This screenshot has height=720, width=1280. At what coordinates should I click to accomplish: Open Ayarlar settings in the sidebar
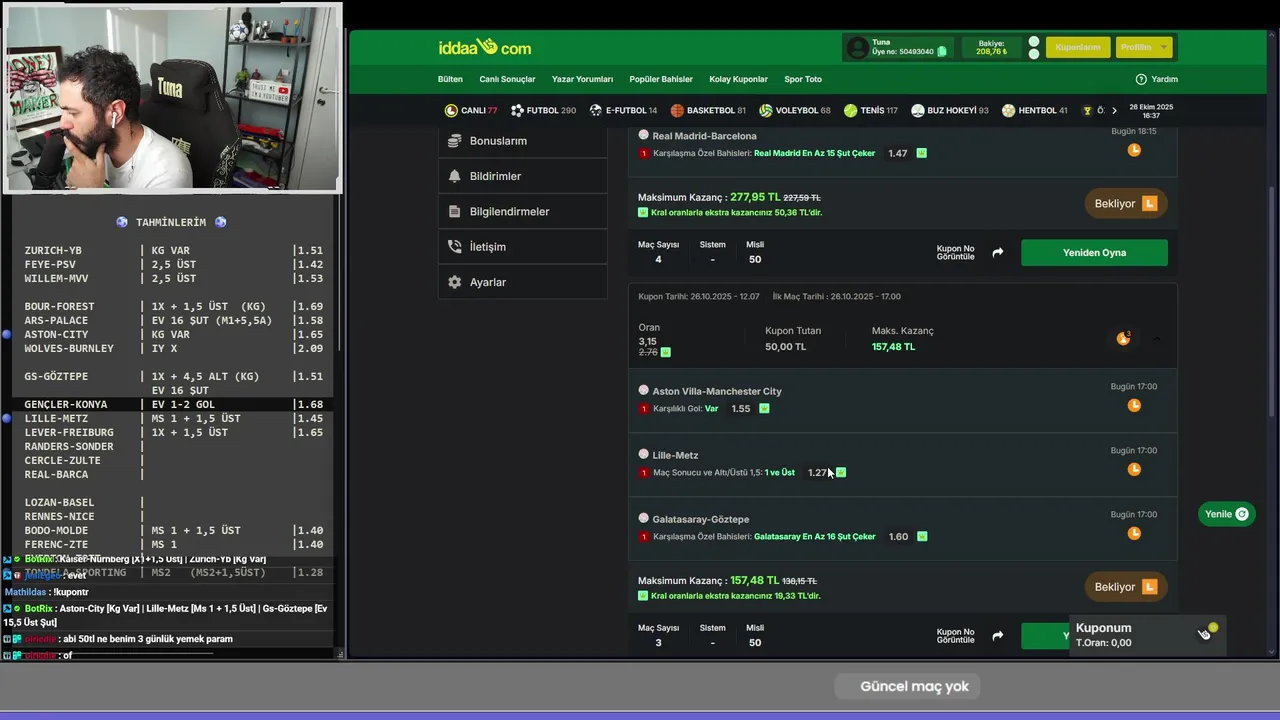522,282
